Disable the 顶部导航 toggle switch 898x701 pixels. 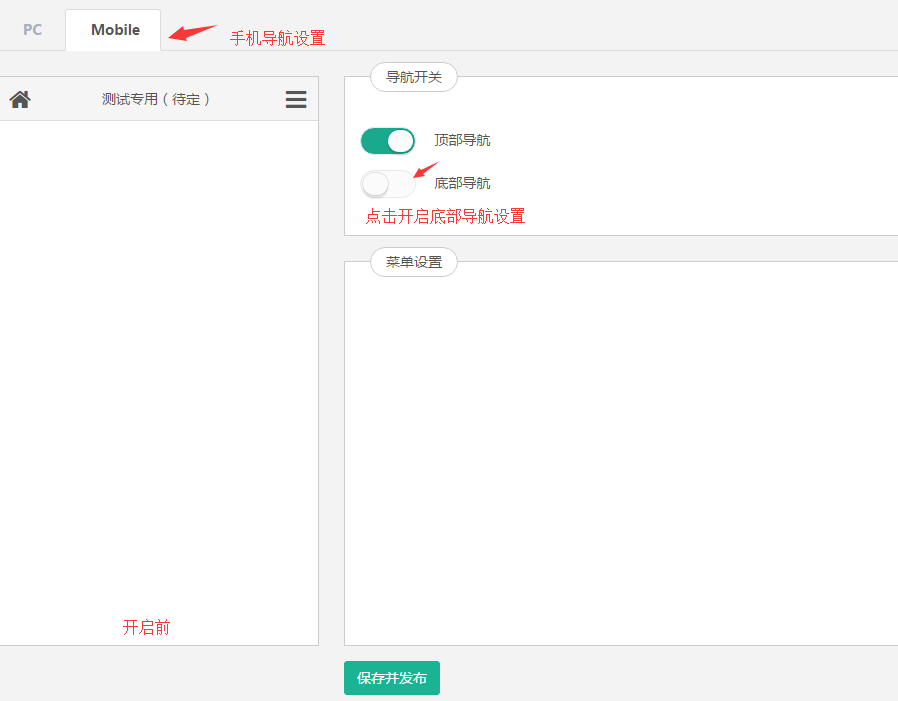[x=387, y=141]
